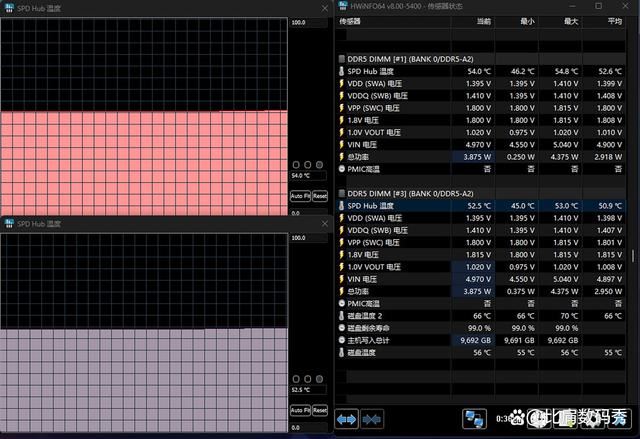Image resolution: width=640 pixels, height=439 pixels.
Task: Open the network remote monitoring icon
Action: coord(473,417)
